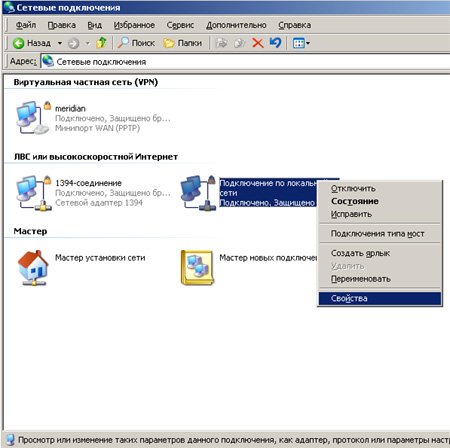The height and width of the screenshot is (448, 450).
Task: Open the Вид menu
Action: (94, 25)
